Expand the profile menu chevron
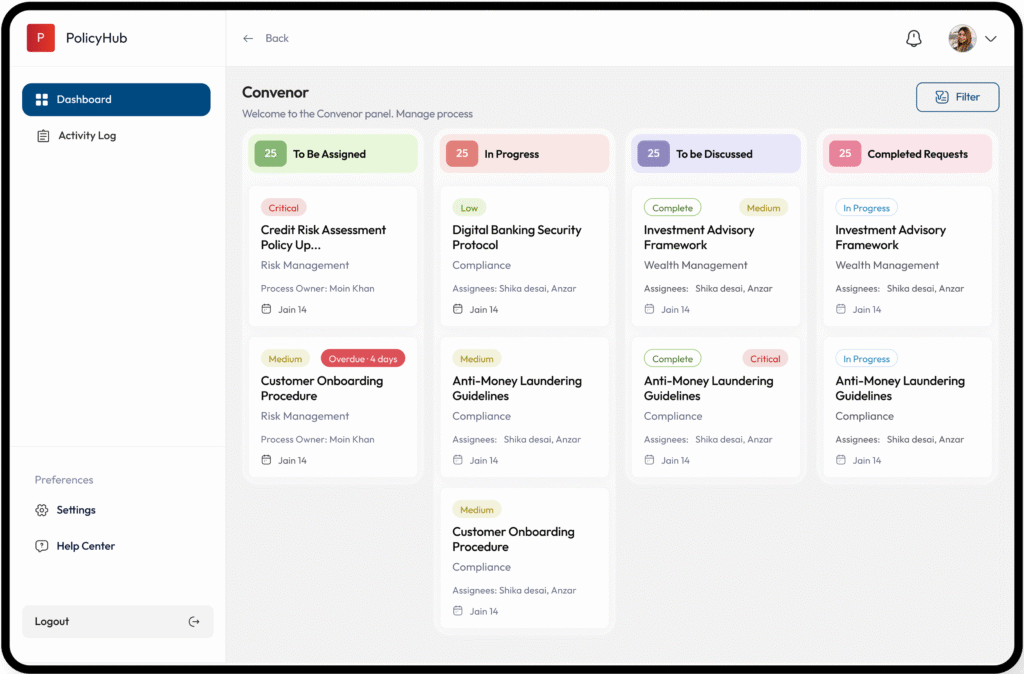The image size is (1024, 674). pyautogui.click(x=991, y=39)
